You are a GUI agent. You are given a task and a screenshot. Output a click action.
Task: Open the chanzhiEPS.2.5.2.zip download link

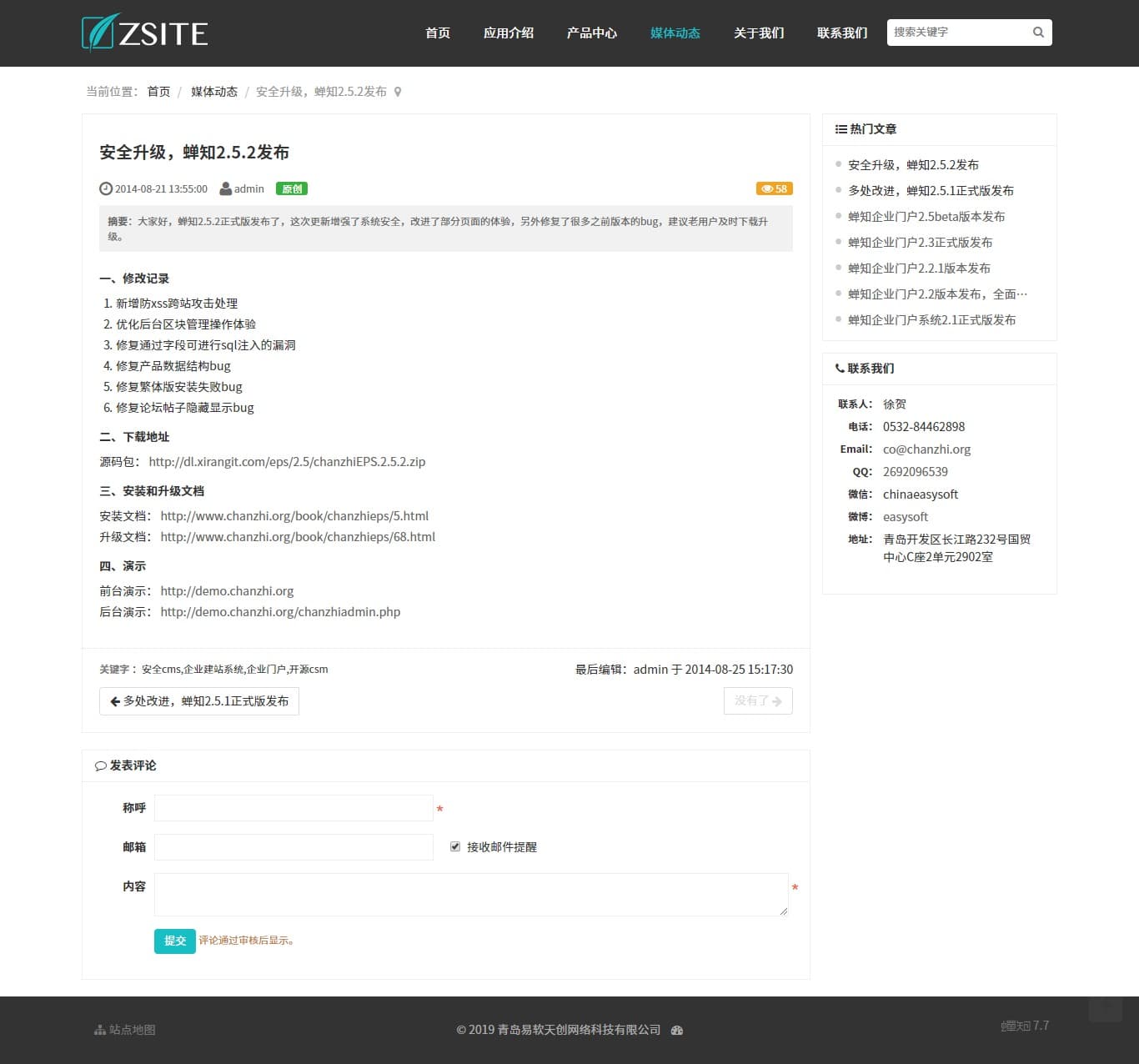pyautogui.click(x=287, y=462)
